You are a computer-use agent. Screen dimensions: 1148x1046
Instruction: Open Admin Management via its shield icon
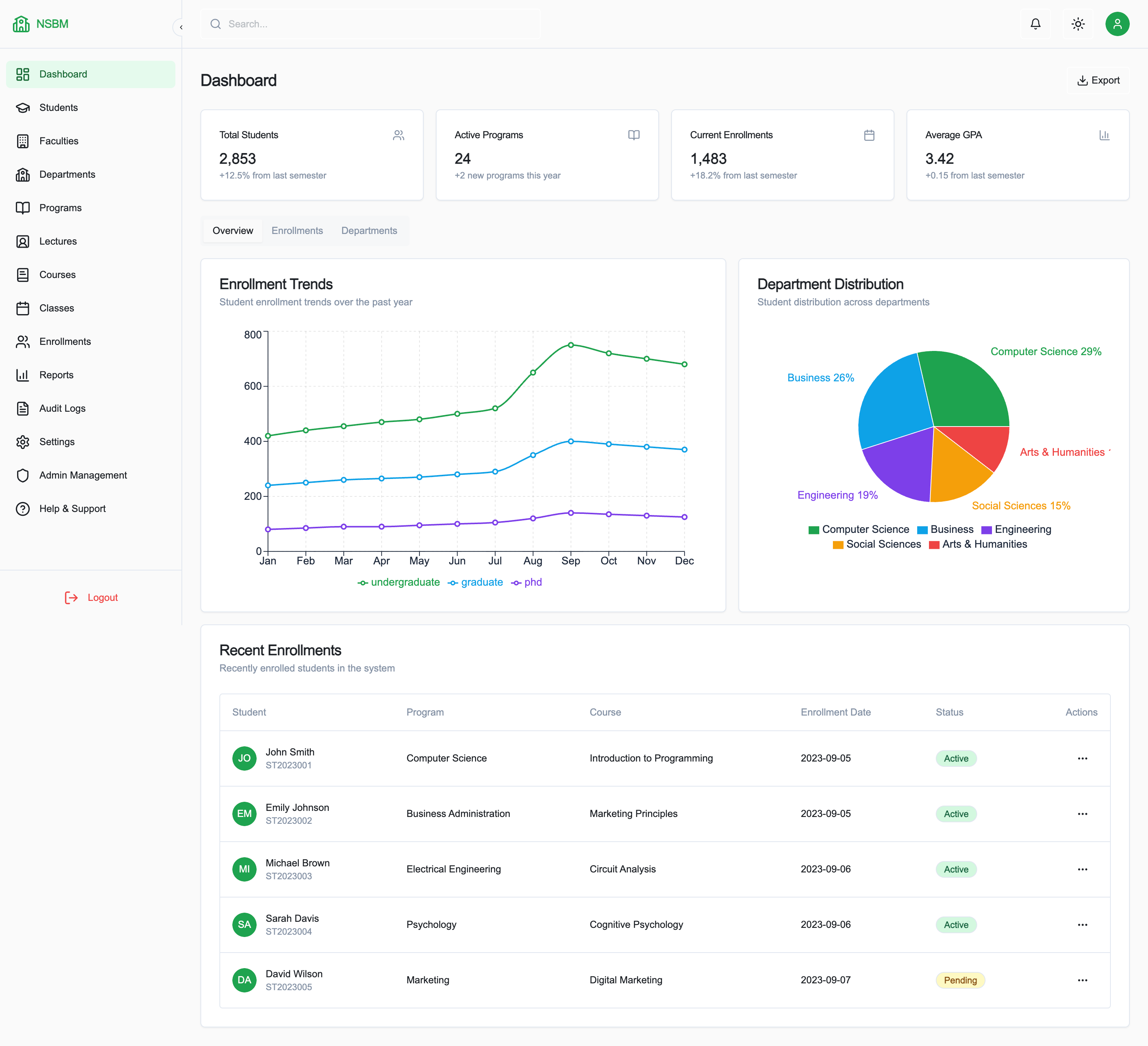click(x=23, y=475)
